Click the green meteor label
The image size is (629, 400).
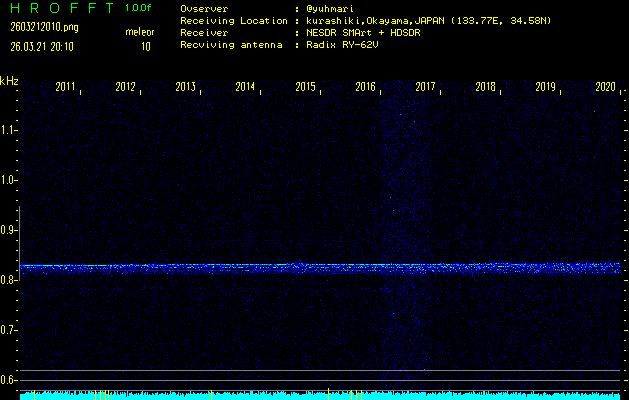tap(139, 32)
